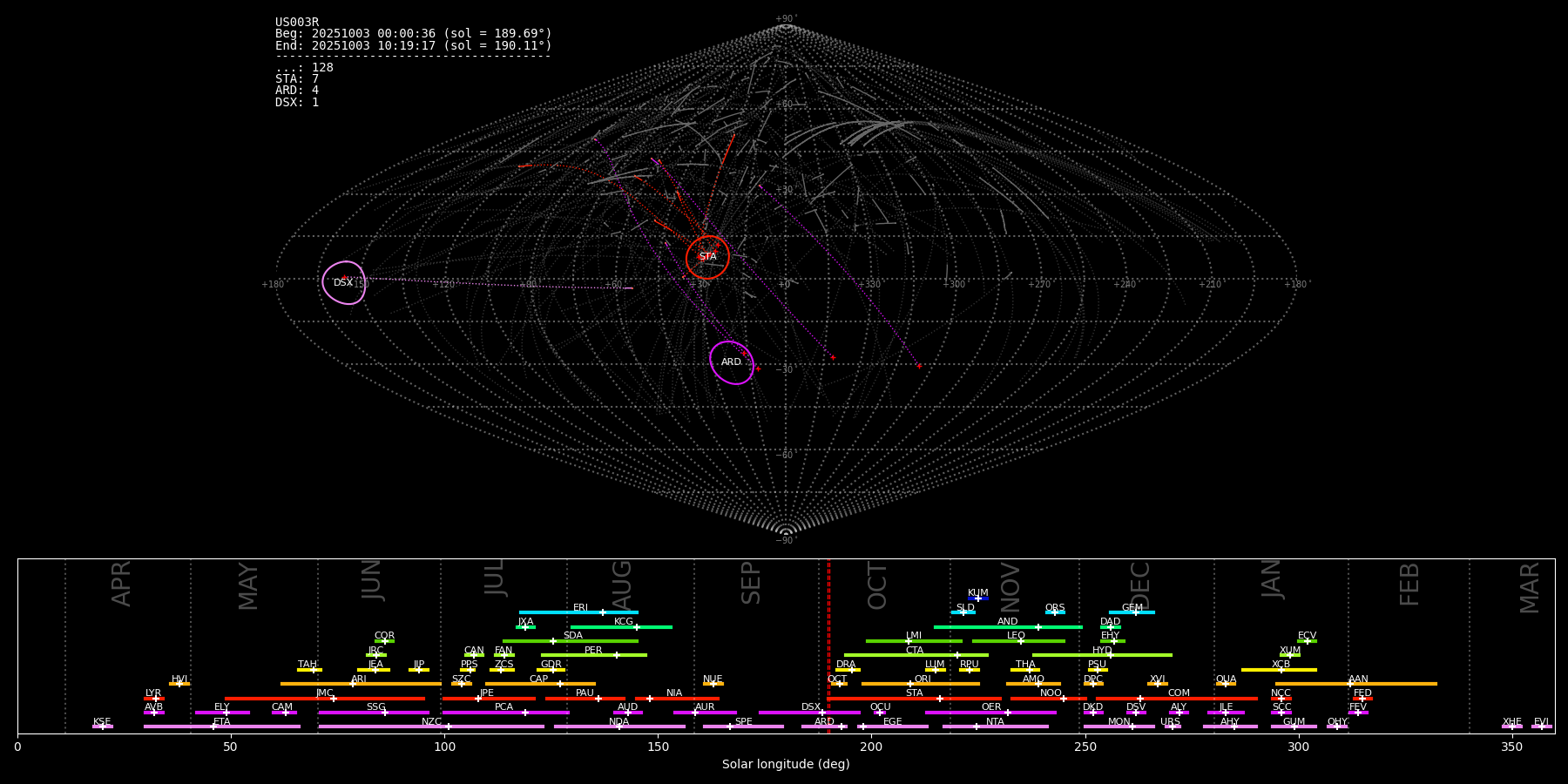Click the -90° label below the sky map

coord(786,540)
